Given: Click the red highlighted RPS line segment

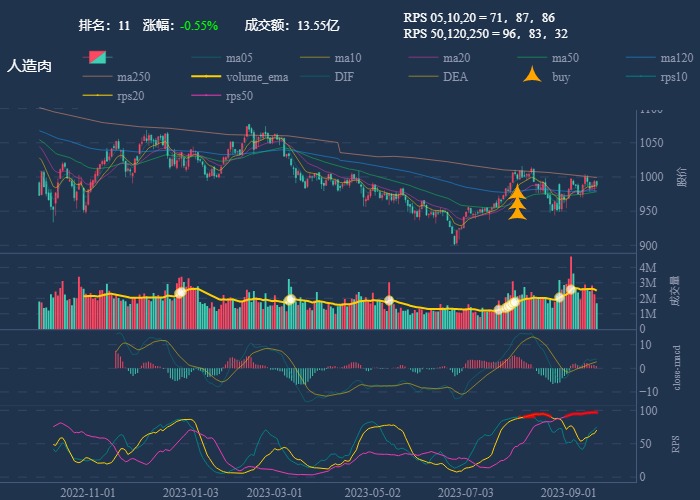Looking at the screenshot, I should click(x=575, y=414).
